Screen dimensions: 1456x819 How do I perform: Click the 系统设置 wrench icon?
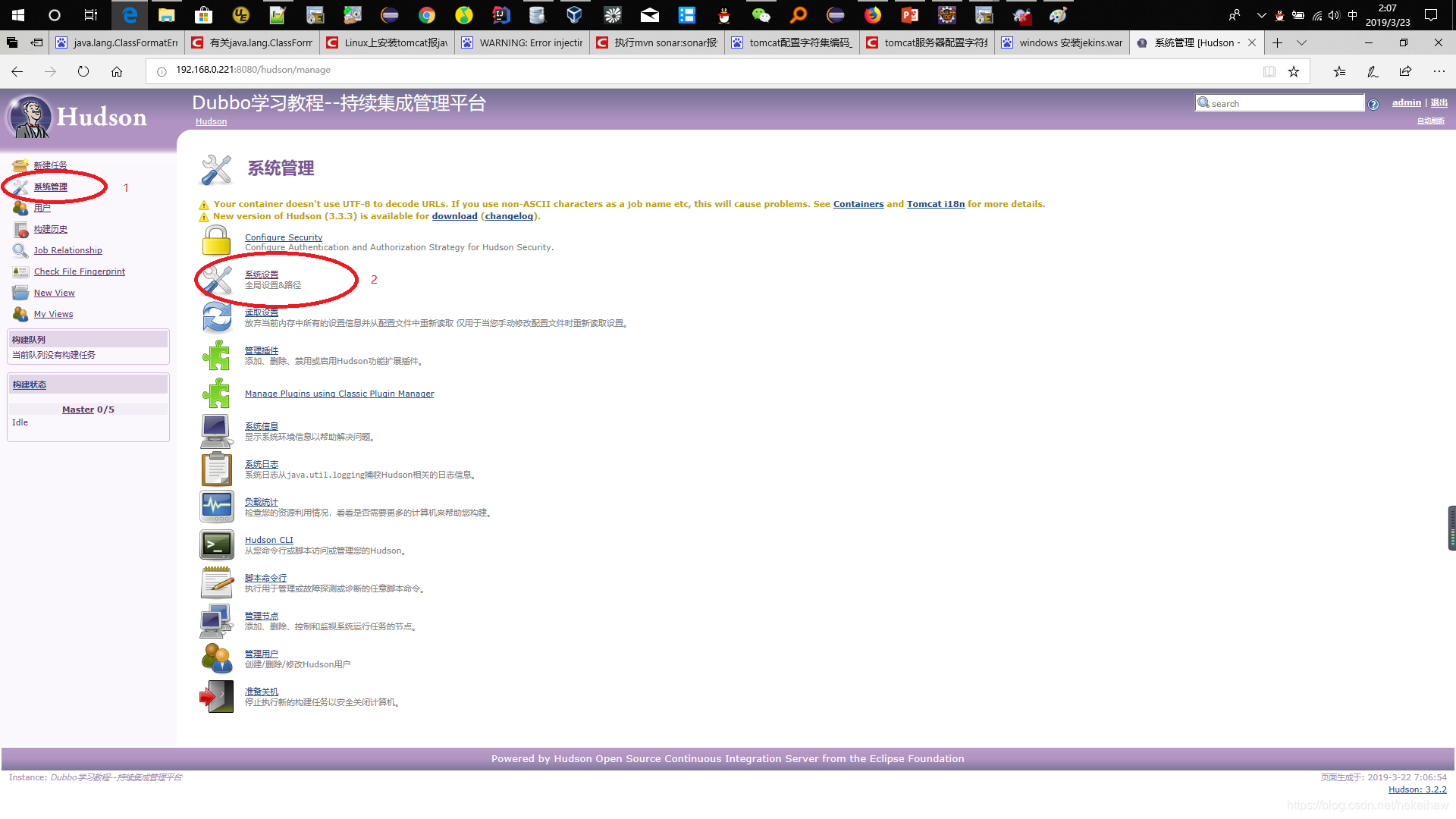coord(216,279)
